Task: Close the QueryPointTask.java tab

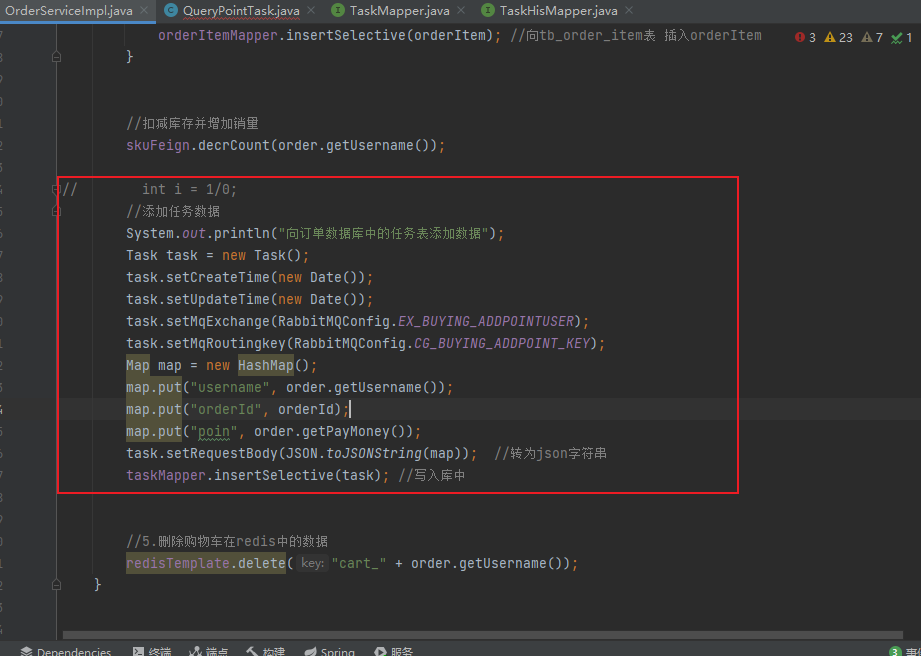Action: [x=311, y=10]
